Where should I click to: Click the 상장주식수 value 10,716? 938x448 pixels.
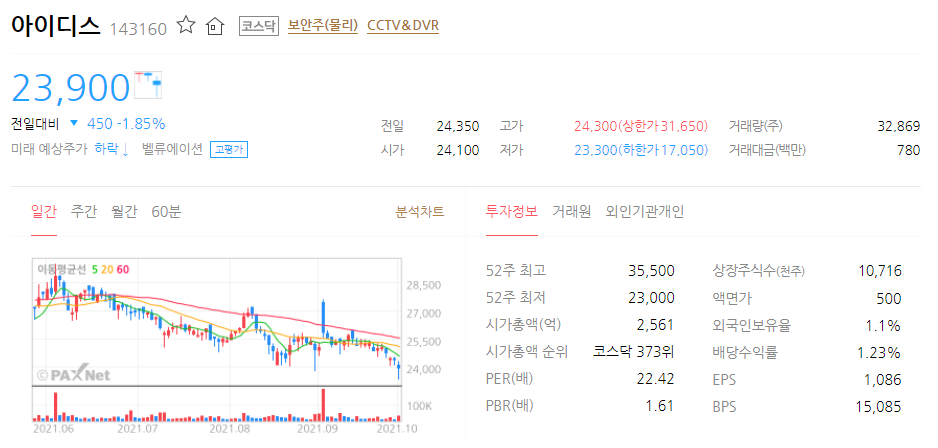click(x=879, y=271)
